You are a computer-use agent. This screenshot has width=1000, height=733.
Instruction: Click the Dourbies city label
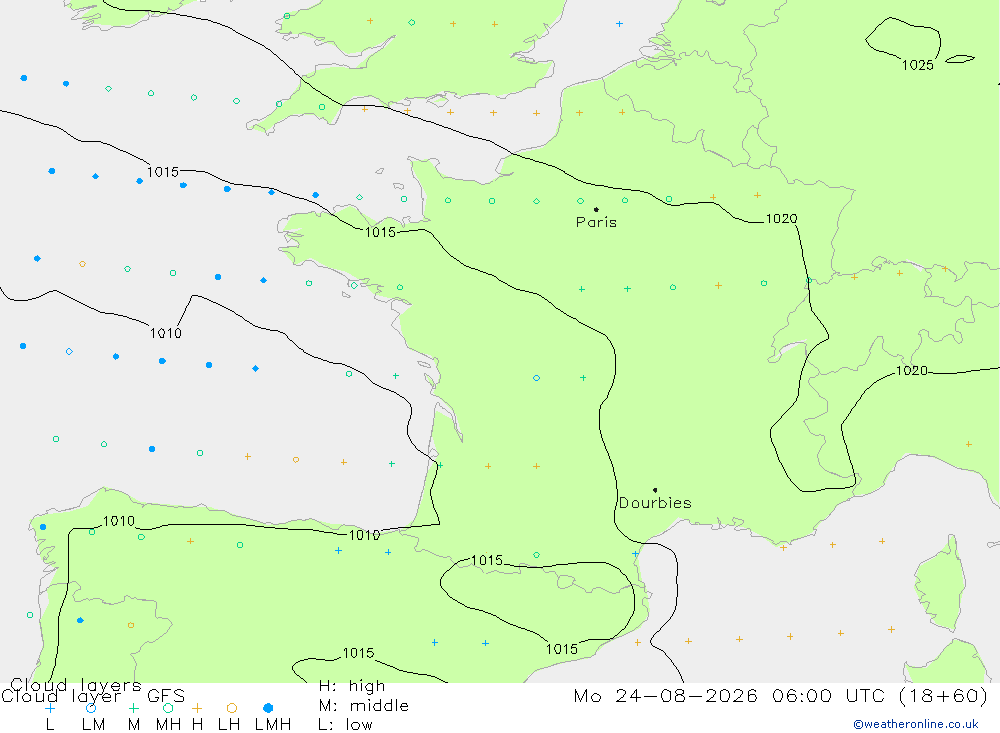point(655,503)
